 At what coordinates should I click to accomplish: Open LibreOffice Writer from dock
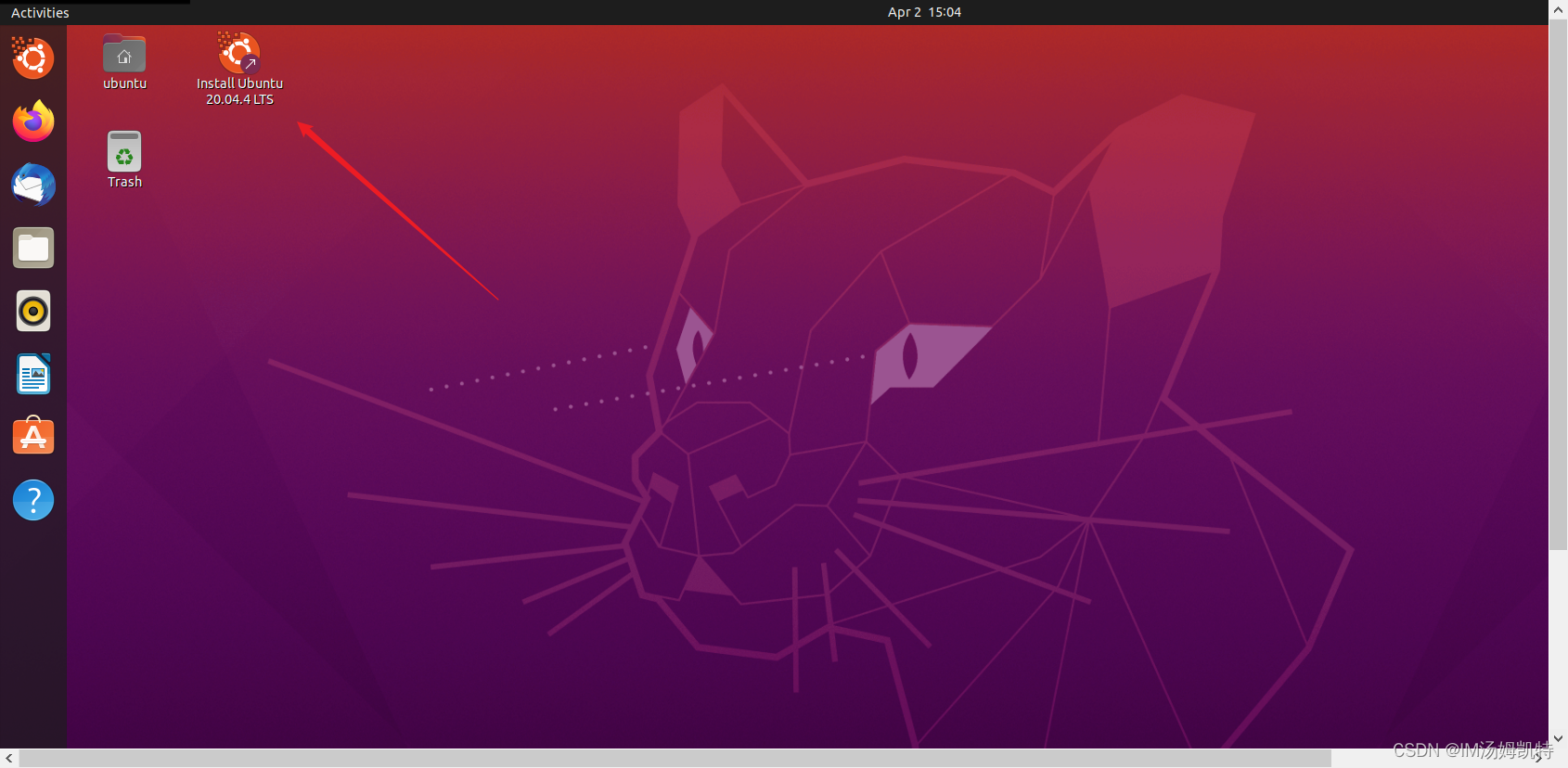(x=33, y=374)
